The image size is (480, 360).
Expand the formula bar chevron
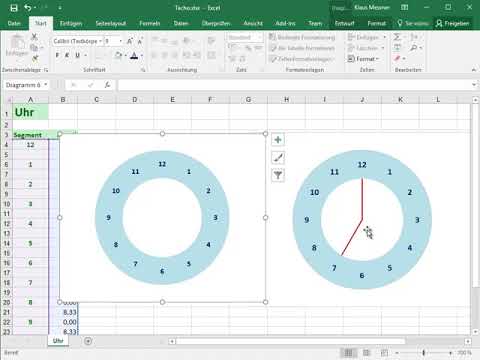click(x=474, y=85)
